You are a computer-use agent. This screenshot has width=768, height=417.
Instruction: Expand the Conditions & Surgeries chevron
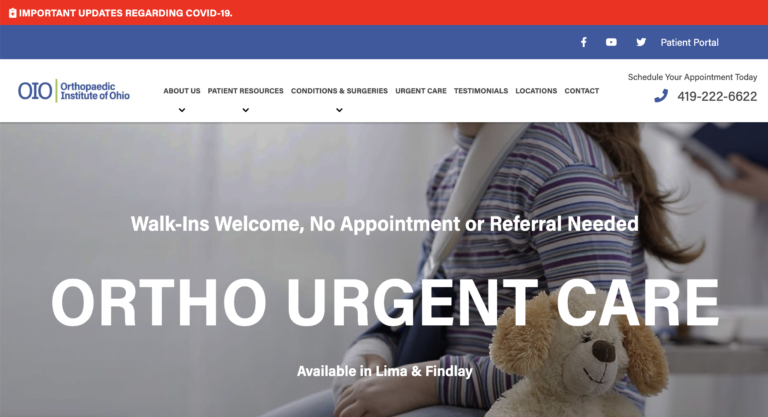tap(339, 110)
